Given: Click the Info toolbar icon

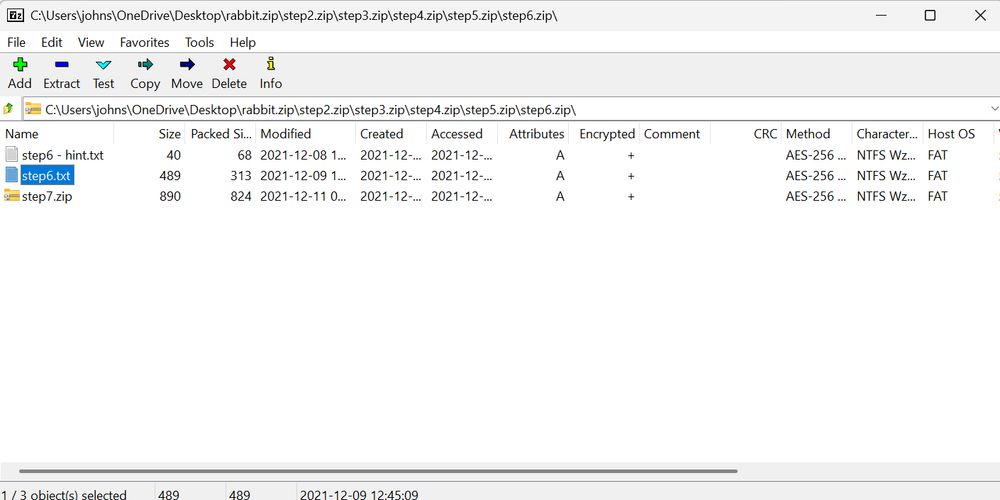Looking at the screenshot, I should [x=271, y=64].
